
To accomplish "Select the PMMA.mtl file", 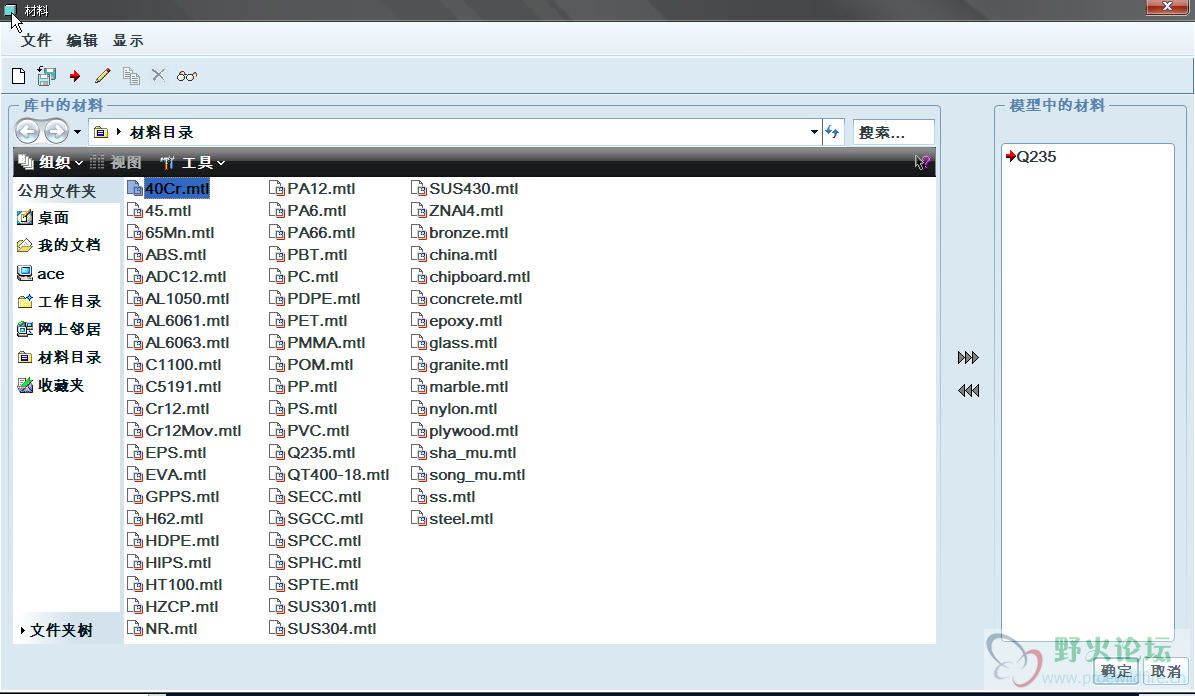I will [x=317, y=343].
